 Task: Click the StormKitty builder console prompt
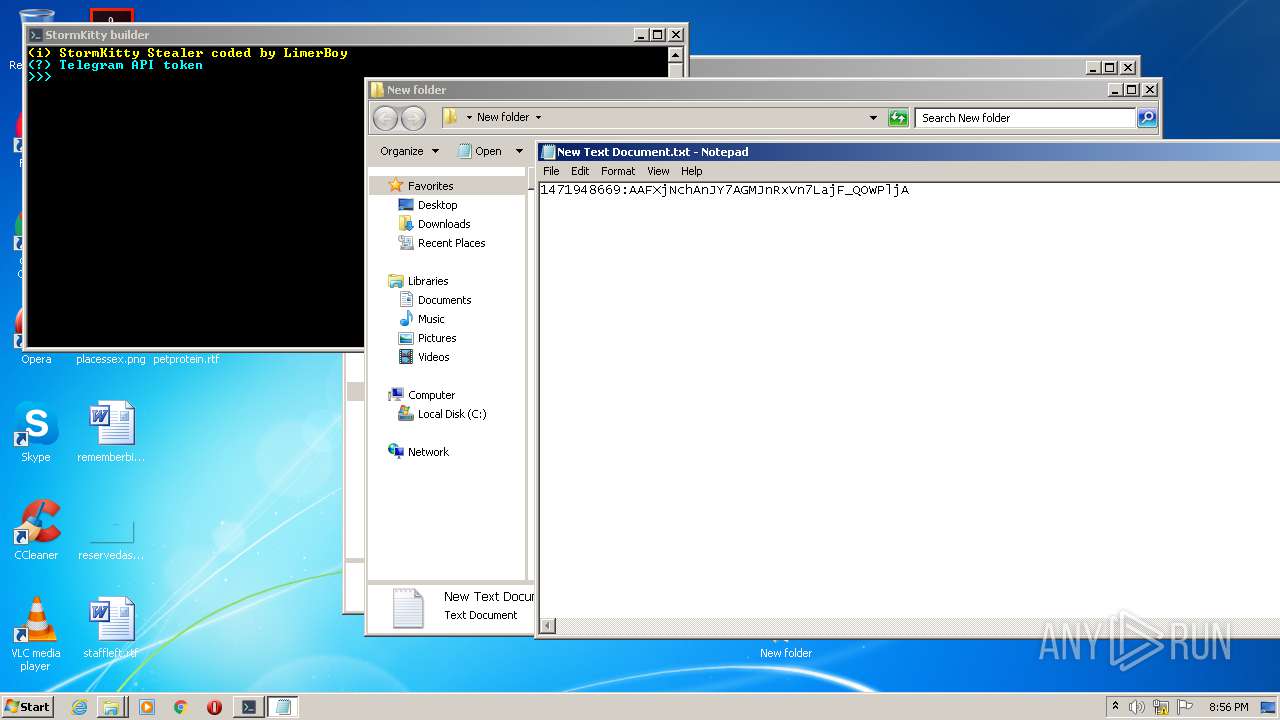tap(40, 77)
